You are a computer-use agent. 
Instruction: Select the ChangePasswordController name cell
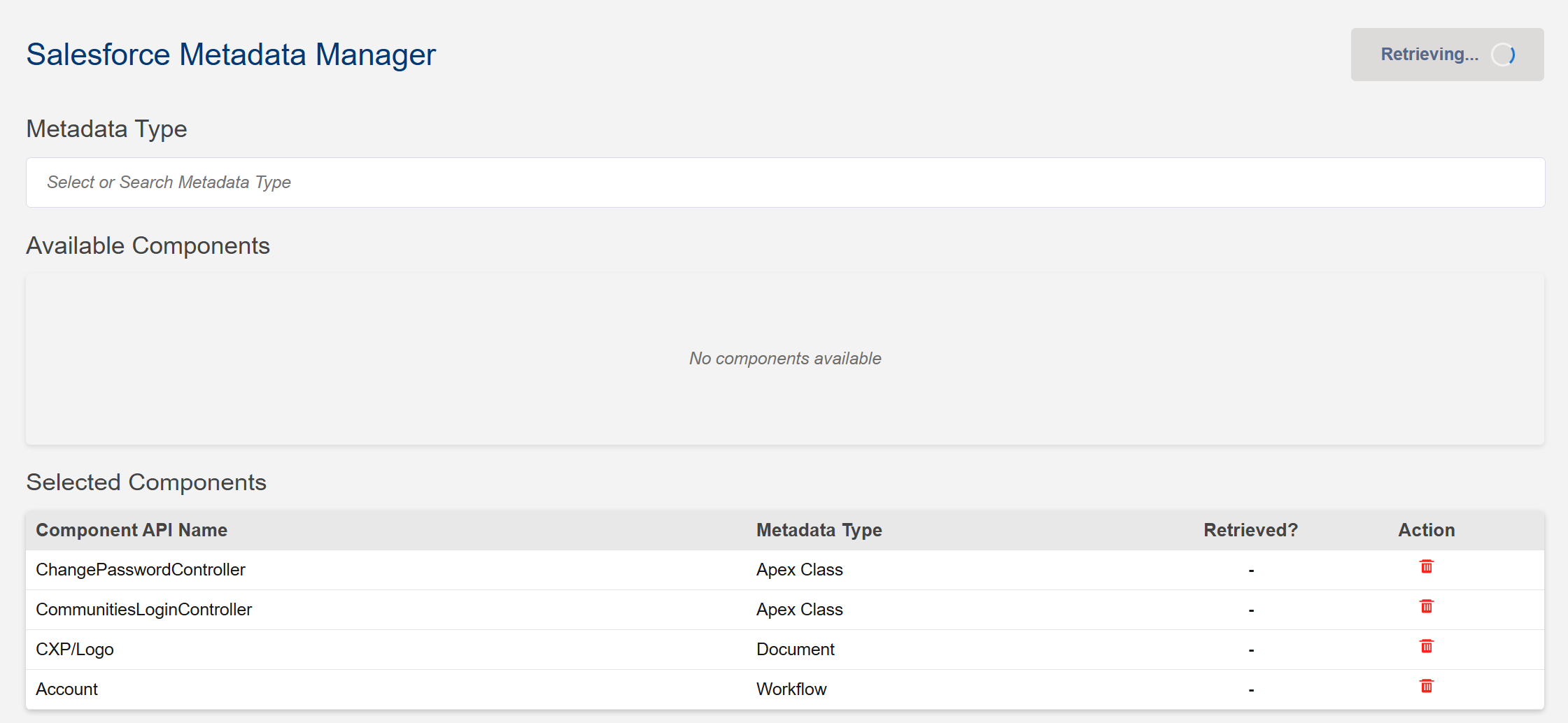tap(141, 570)
